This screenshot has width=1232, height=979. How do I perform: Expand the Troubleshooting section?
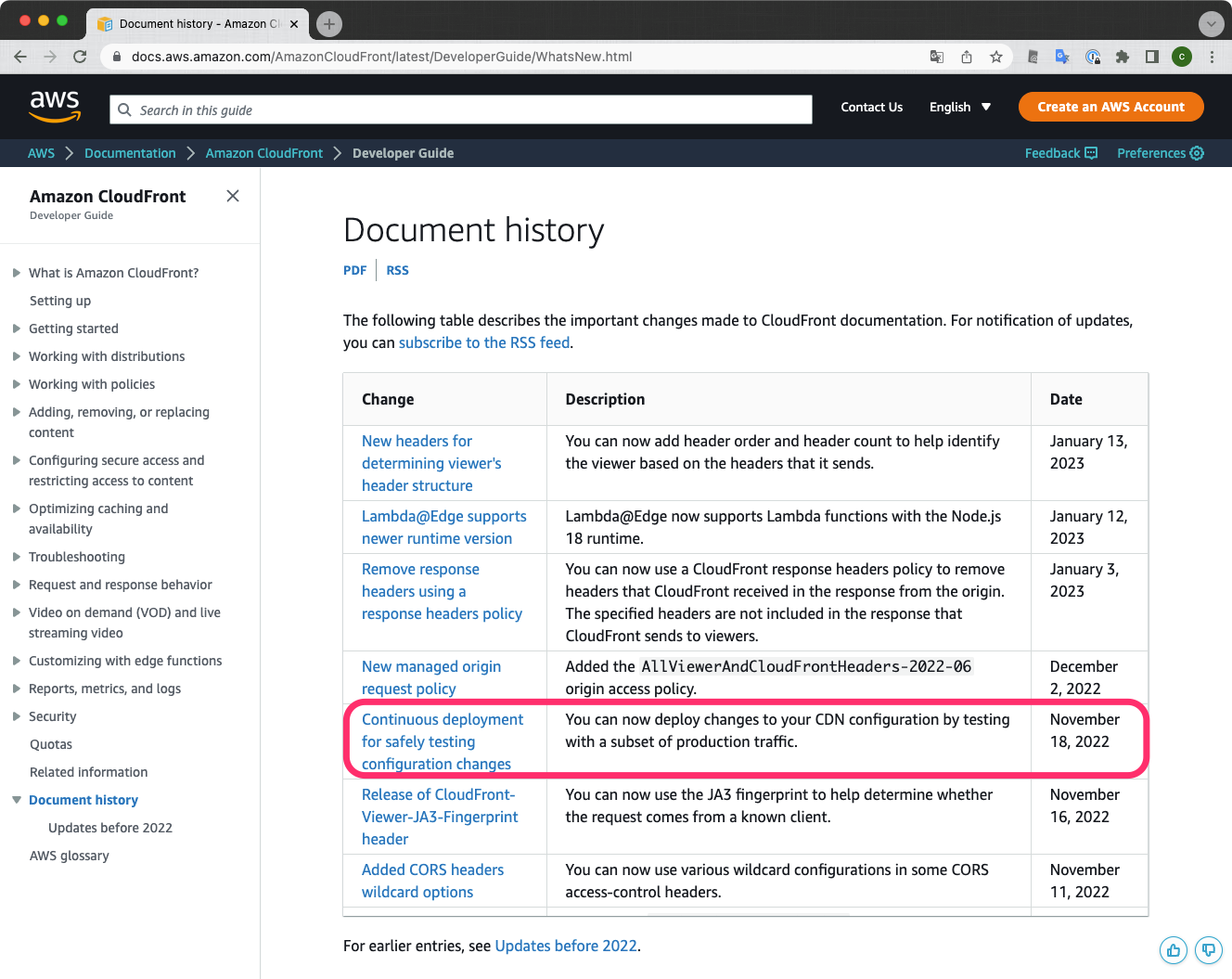[x=17, y=557]
